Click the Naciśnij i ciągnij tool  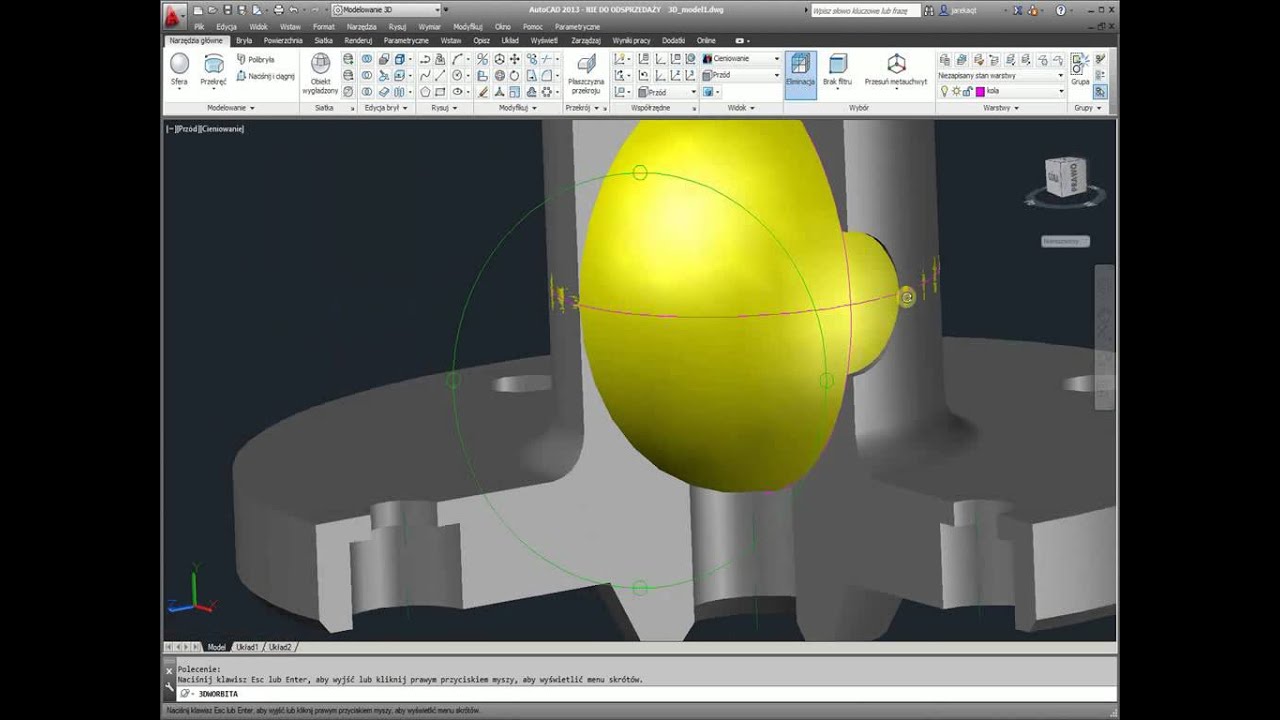pos(265,76)
